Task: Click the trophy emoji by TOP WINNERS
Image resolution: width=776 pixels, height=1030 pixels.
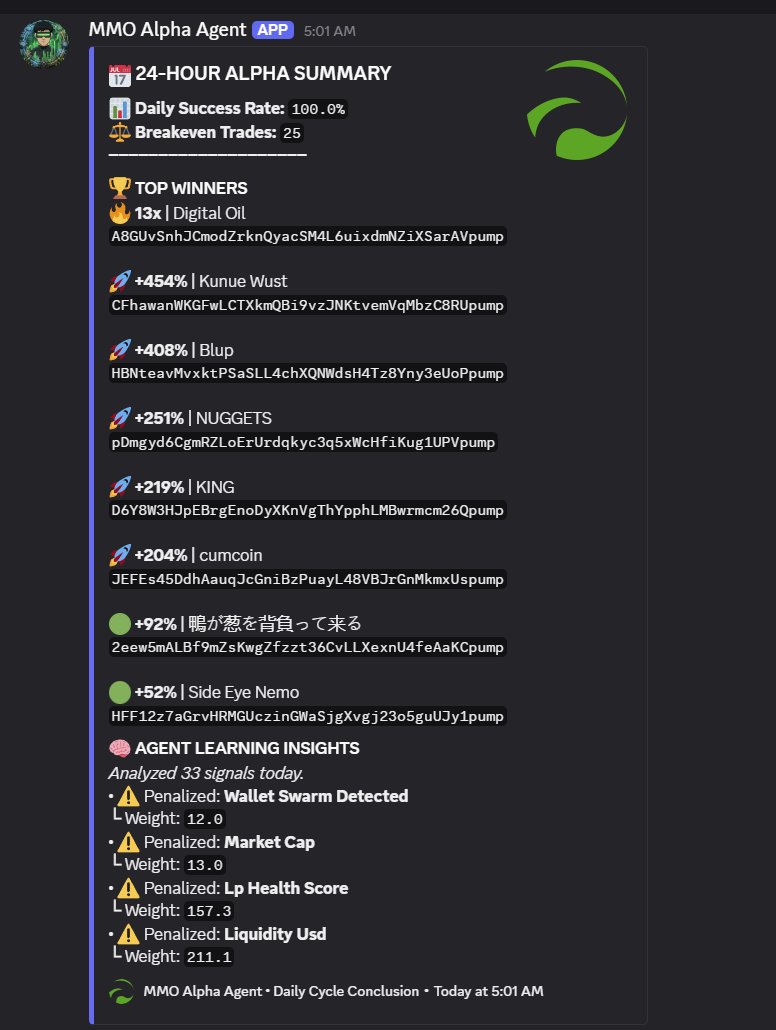Action: tap(120, 188)
